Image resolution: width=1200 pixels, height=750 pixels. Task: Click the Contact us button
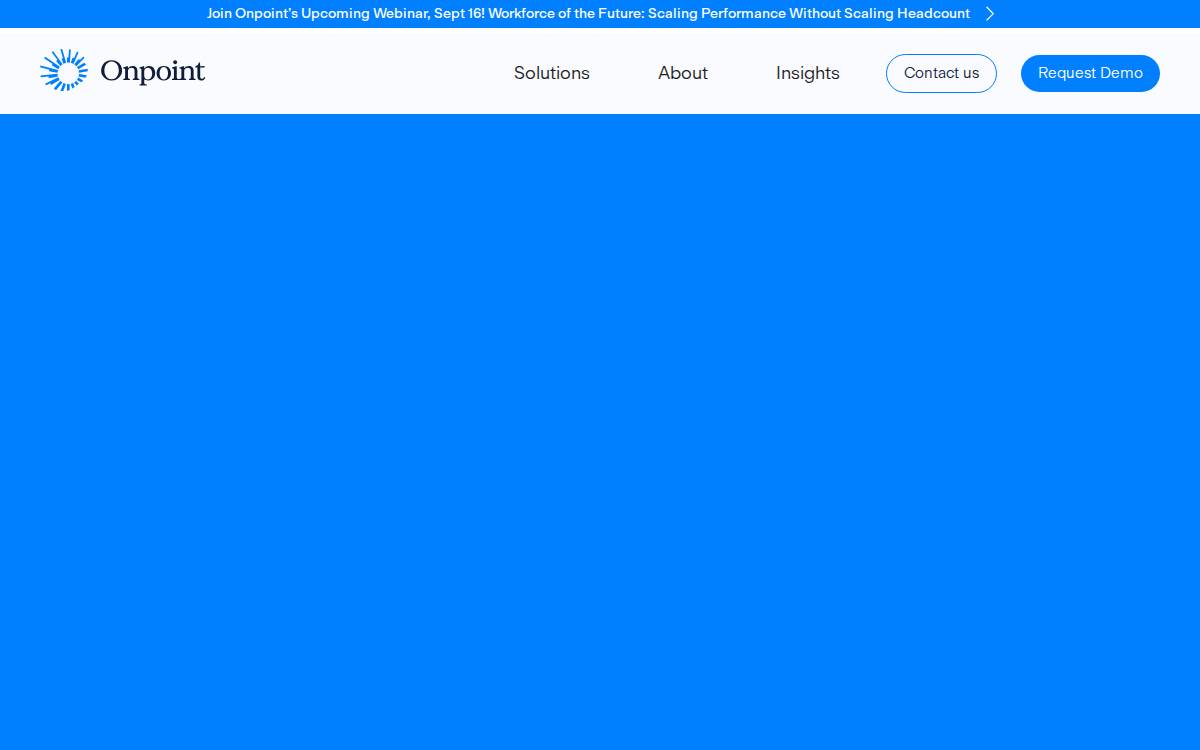point(941,73)
